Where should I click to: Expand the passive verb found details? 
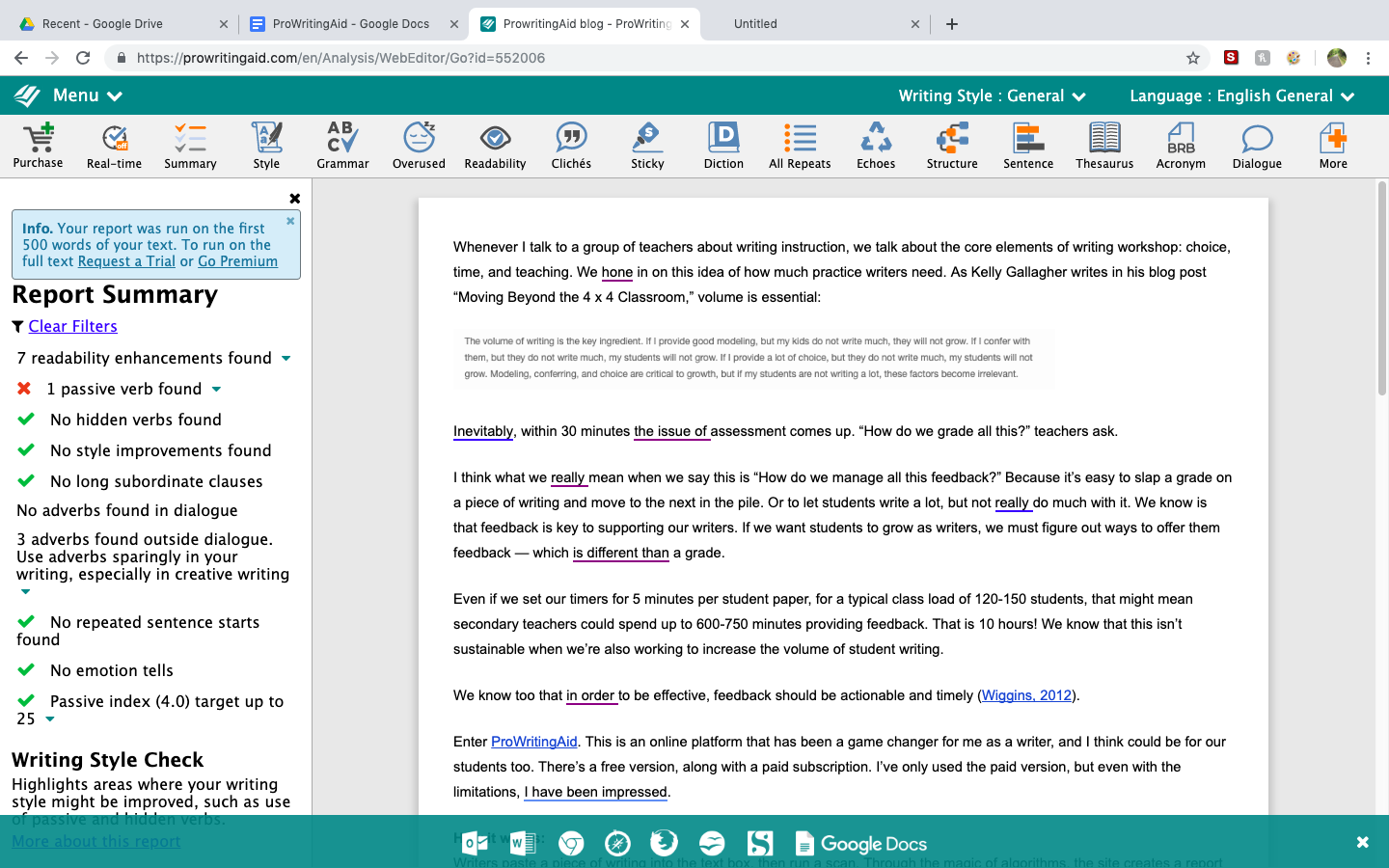point(216,389)
